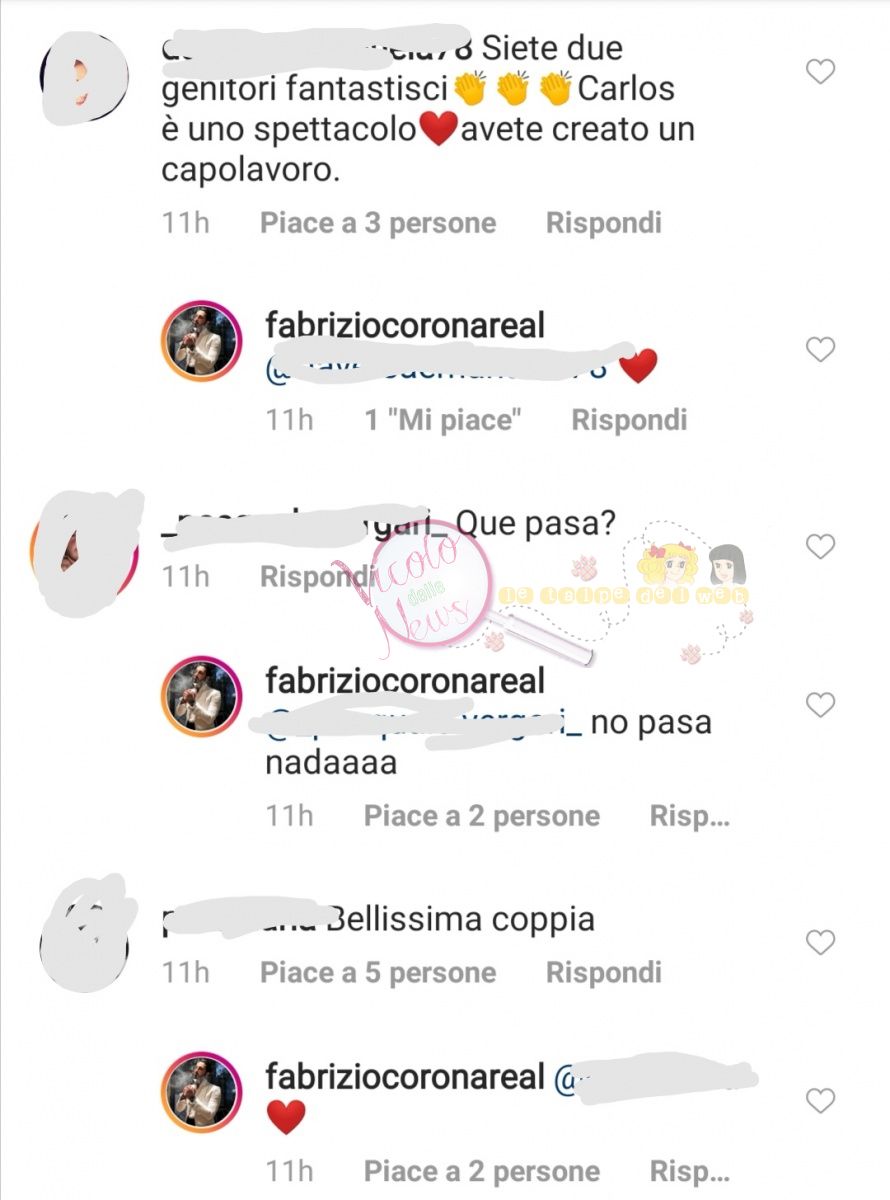
Task: Tap truncated 'Risp...' under 'no pasa nadaaaa' reply
Action: (x=689, y=816)
